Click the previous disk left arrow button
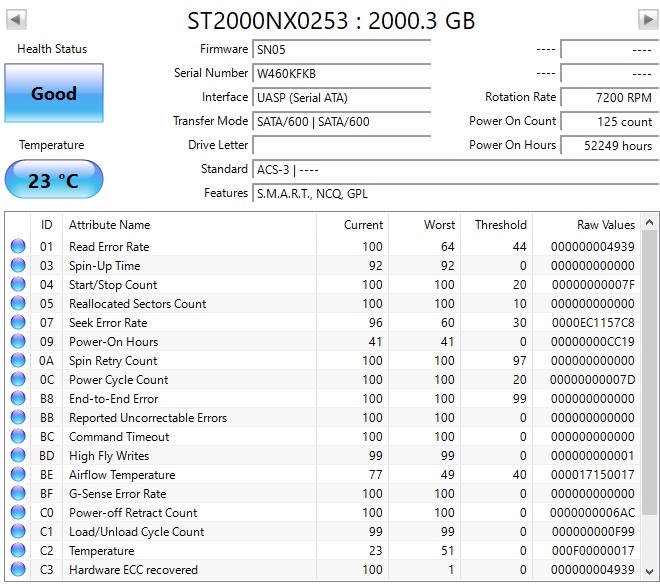 pyautogui.click(x=16, y=20)
